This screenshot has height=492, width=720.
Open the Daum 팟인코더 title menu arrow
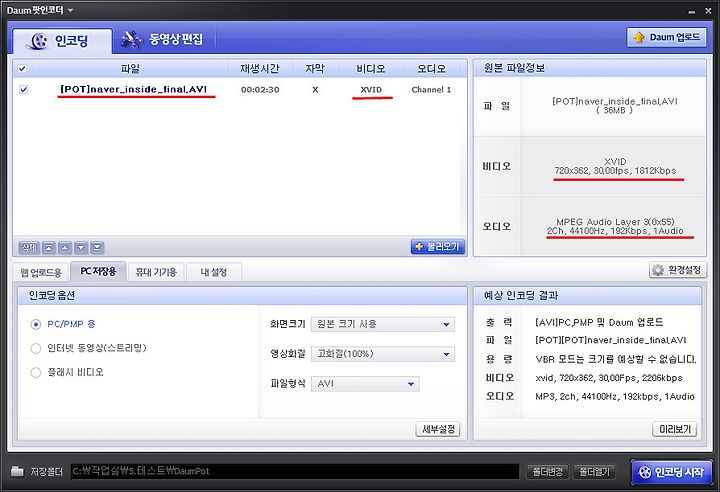(70, 10)
